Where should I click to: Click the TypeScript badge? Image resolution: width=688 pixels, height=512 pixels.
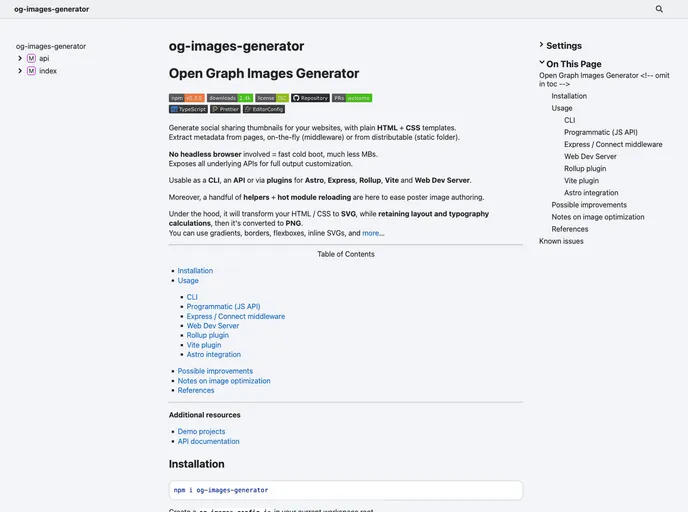[x=188, y=109]
